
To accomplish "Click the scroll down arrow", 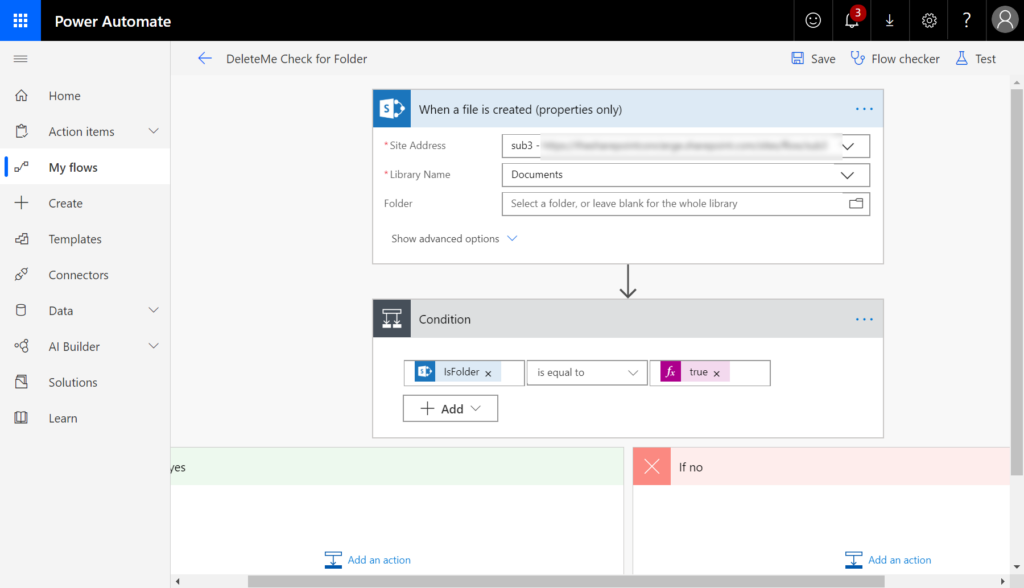I will 1017,567.
